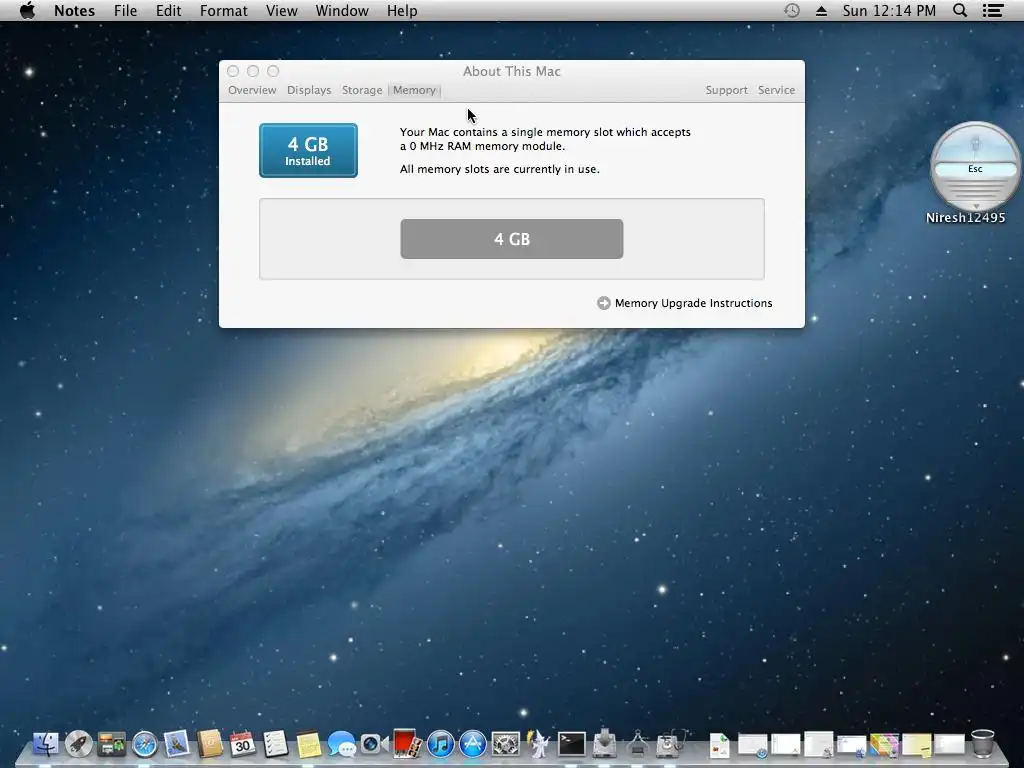Image resolution: width=1024 pixels, height=768 pixels.
Task: Open Safari compass icon in Dock
Action: (x=144, y=744)
